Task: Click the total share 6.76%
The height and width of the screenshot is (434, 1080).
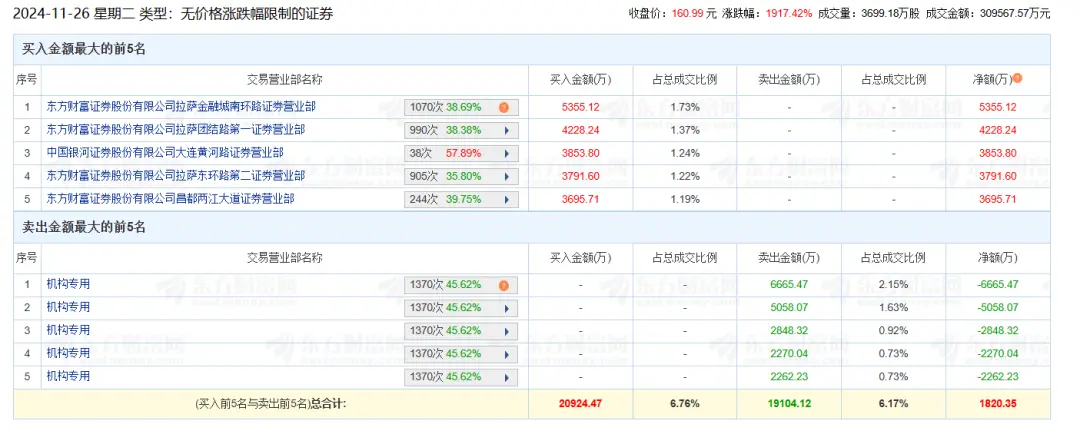Action: (x=685, y=404)
